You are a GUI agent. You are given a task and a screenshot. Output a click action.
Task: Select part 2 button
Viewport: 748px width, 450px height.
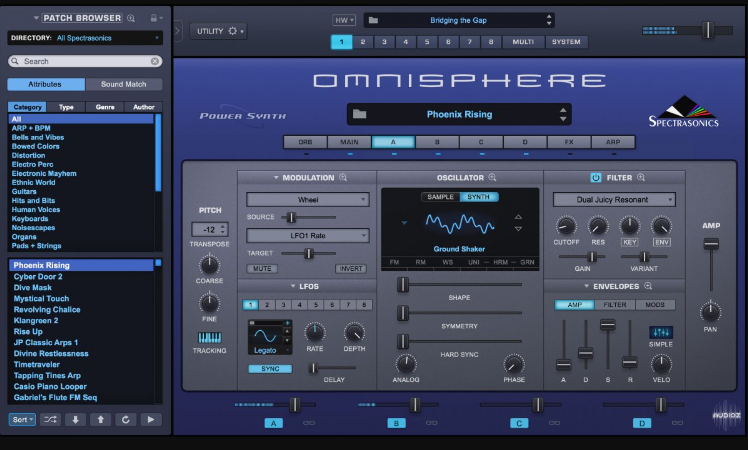coord(363,42)
